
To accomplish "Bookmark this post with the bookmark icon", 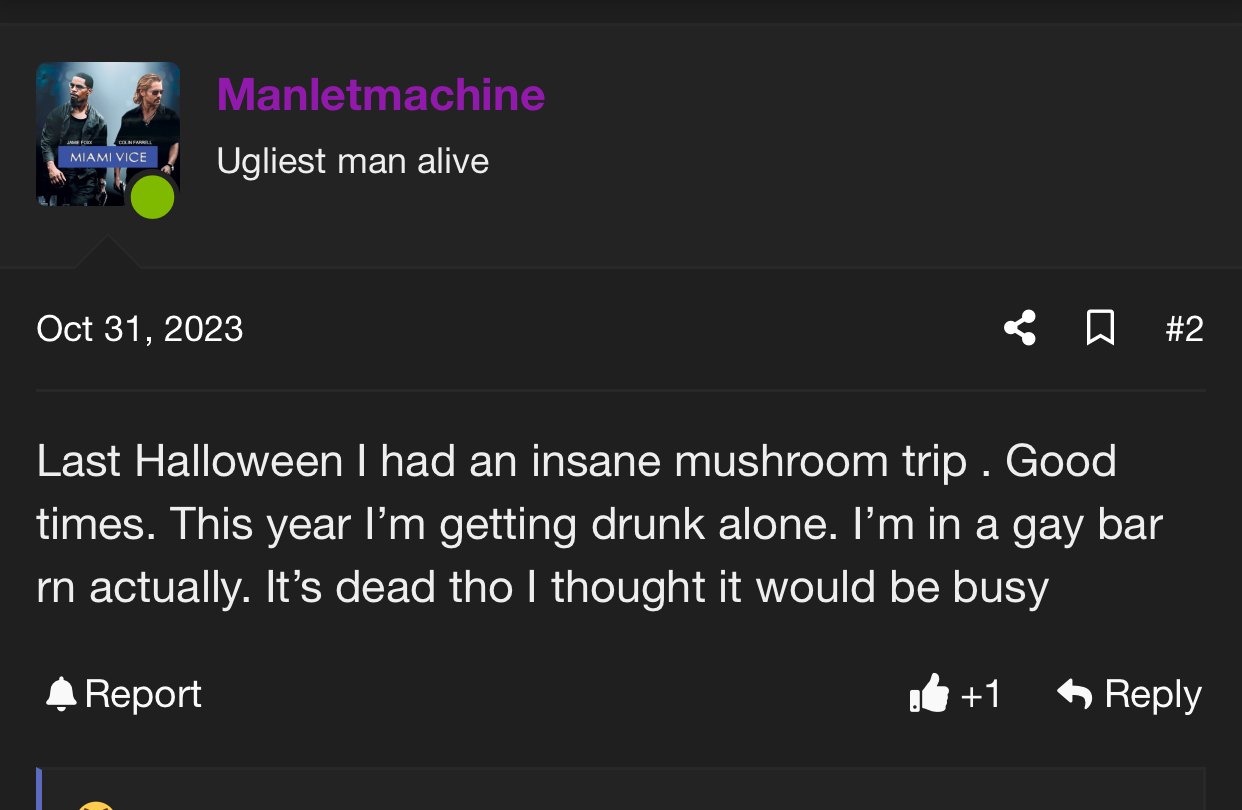I will pos(1100,328).
